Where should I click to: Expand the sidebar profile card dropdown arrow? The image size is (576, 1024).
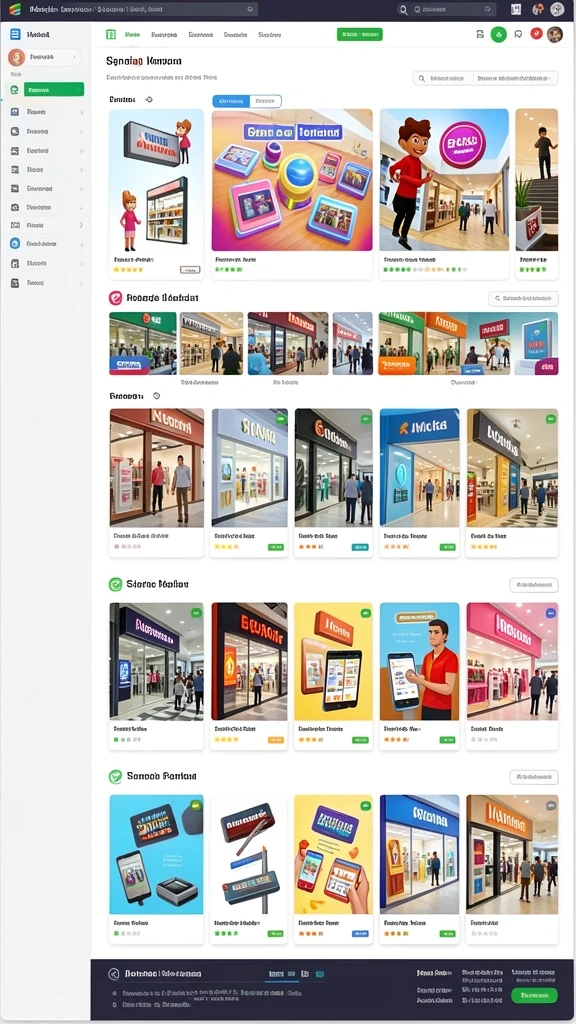pos(75,57)
